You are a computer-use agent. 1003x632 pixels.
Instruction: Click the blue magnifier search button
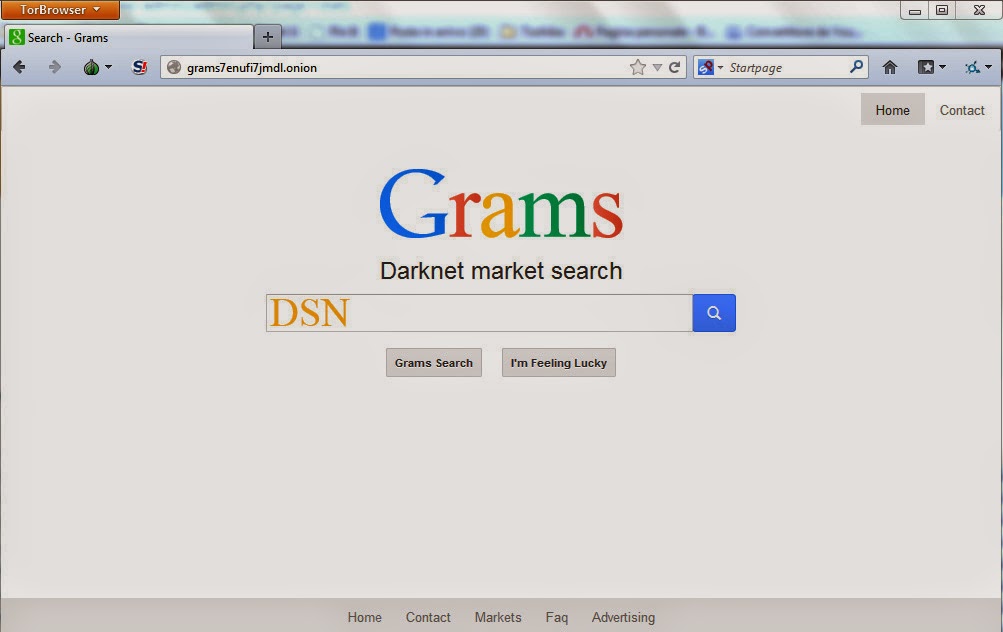click(714, 313)
